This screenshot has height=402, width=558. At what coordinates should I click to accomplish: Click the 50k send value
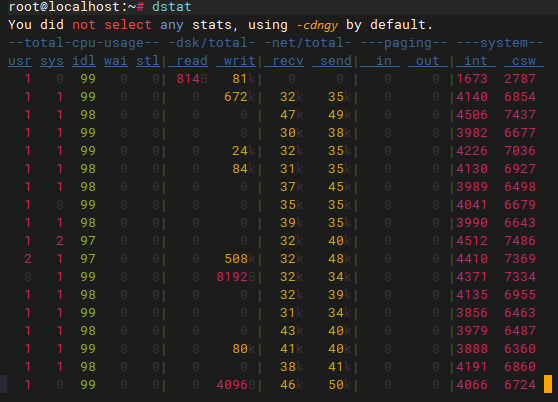(x=339, y=385)
